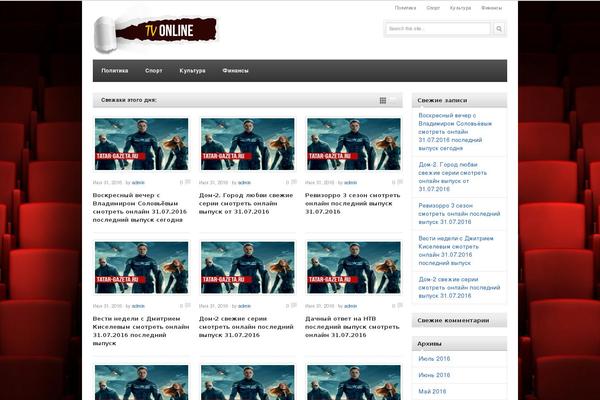Open sidebar link 'Дом-2 свежие серии смотреть онлайн'

click(x=459, y=287)
